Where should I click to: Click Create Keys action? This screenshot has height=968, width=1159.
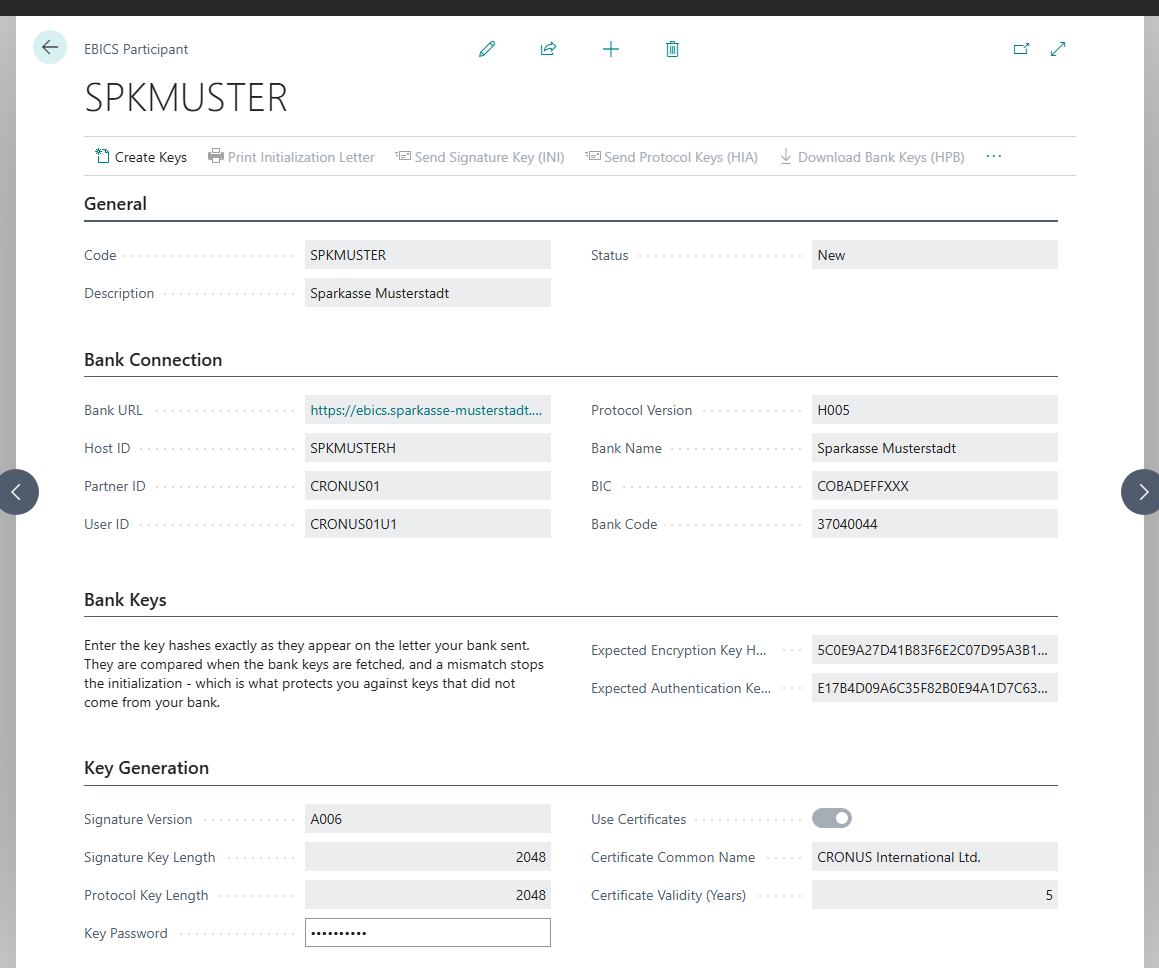point(141,157)
